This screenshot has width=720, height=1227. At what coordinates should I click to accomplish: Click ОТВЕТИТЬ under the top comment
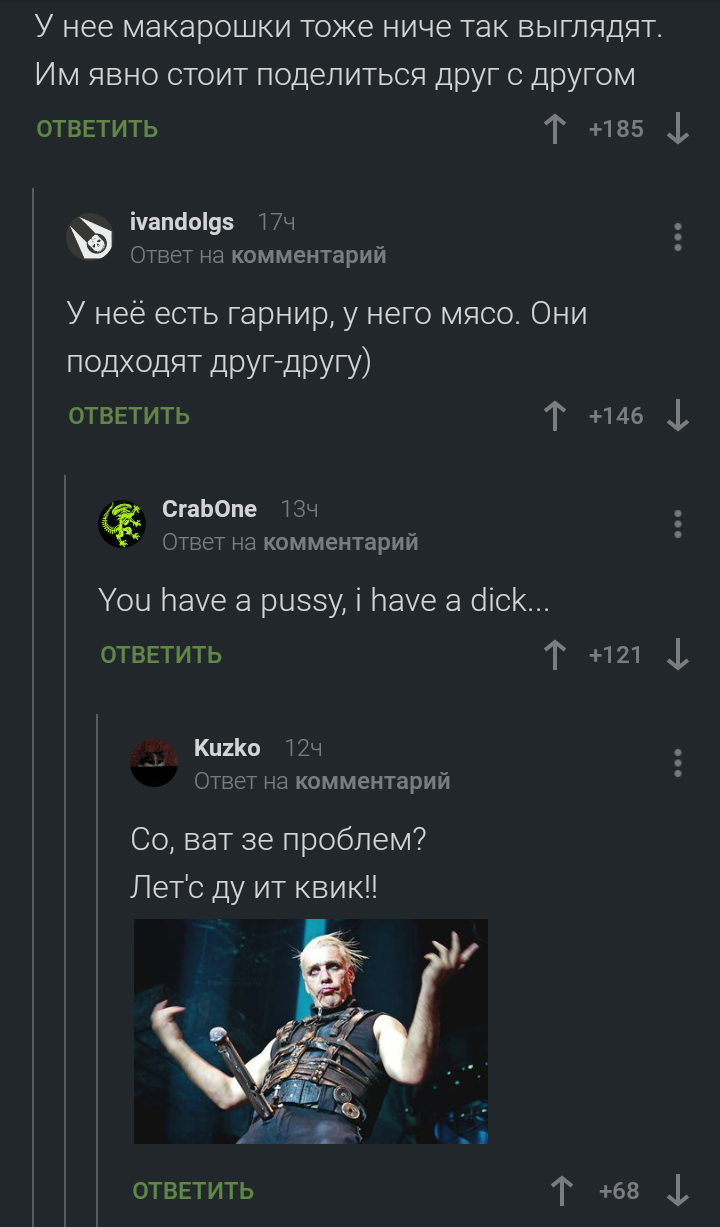[97, 129]
